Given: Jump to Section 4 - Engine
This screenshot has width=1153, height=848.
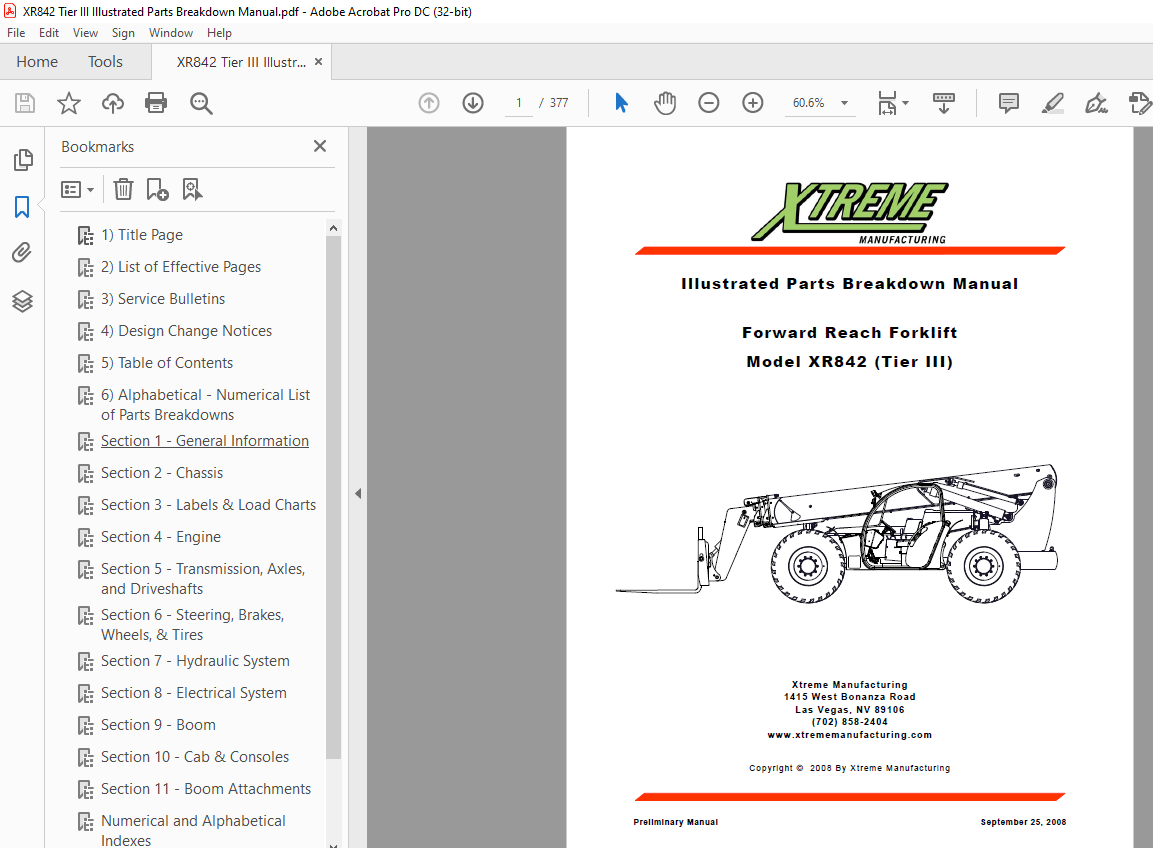Looking at the screenshot, I should coord(160,537).
